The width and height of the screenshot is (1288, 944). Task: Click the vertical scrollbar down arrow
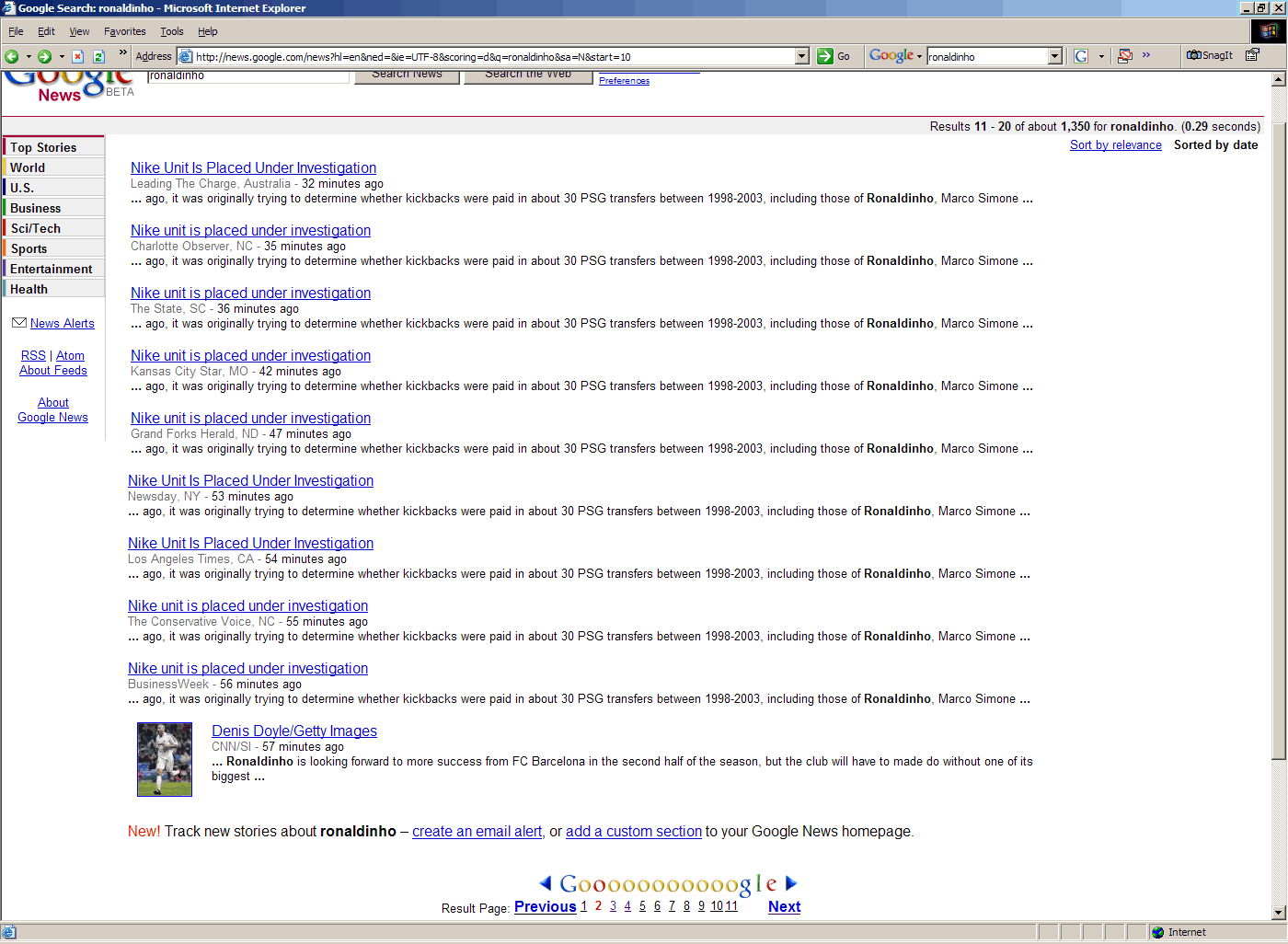(1279, 912)
